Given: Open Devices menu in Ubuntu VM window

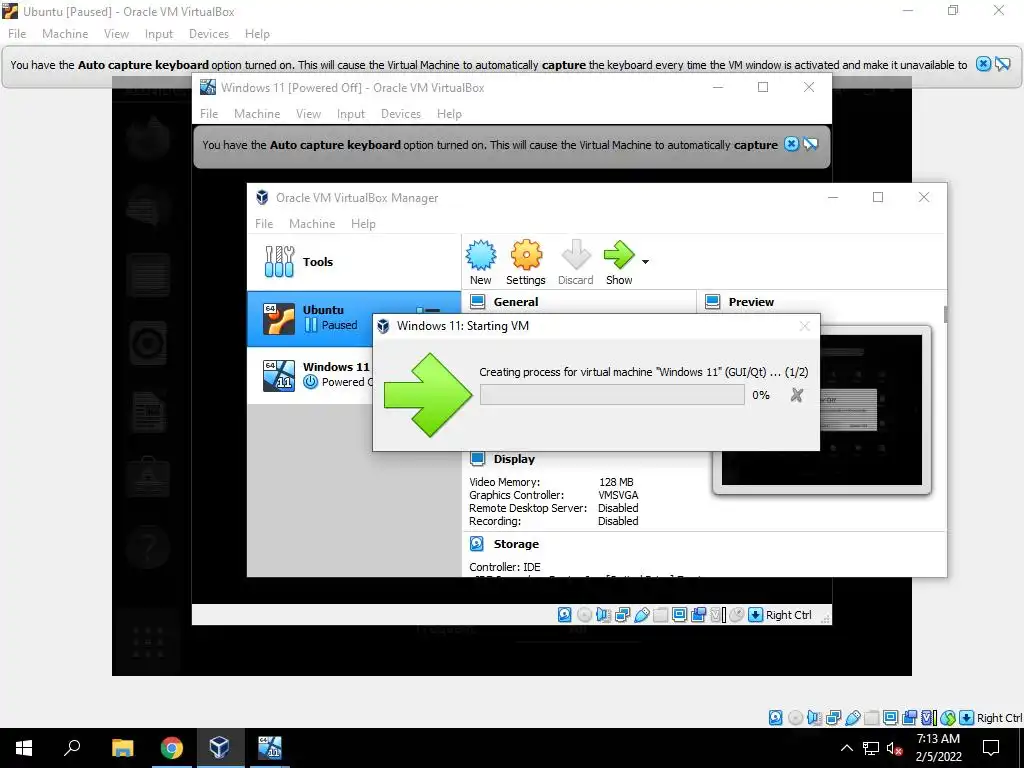Looking at the screenshot, I should [208, 34].
